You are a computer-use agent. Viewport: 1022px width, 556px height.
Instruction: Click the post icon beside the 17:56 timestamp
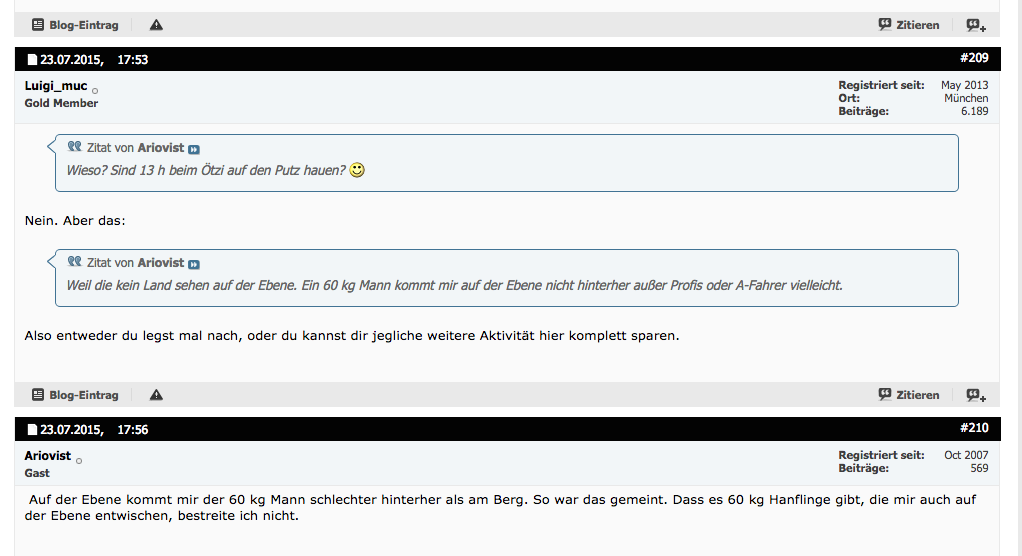tap(32, 430)
